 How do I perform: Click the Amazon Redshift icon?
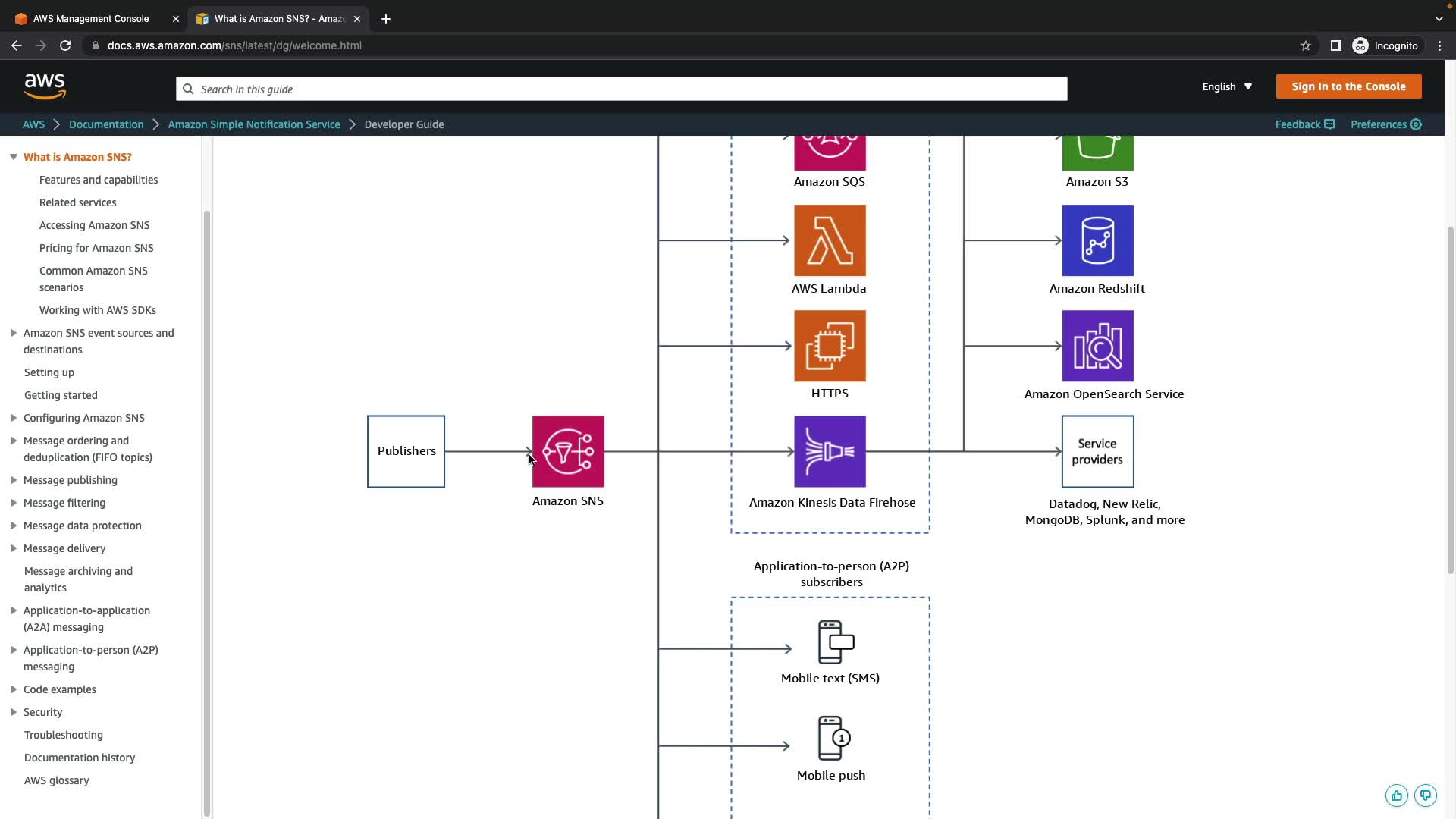[1097, 240]
